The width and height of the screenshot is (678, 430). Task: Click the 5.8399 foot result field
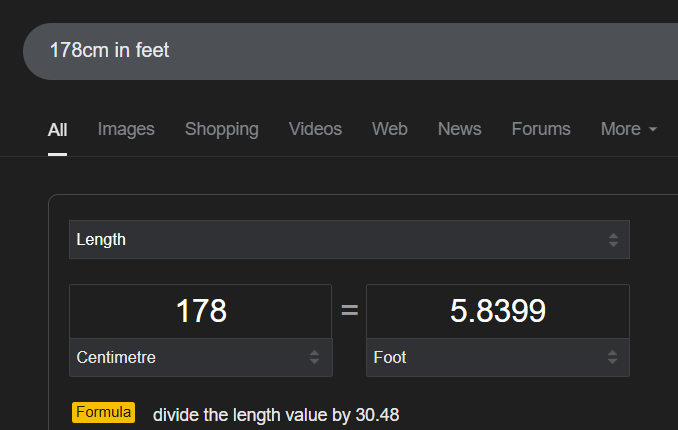pyautogui.click(x=498, y=311)
